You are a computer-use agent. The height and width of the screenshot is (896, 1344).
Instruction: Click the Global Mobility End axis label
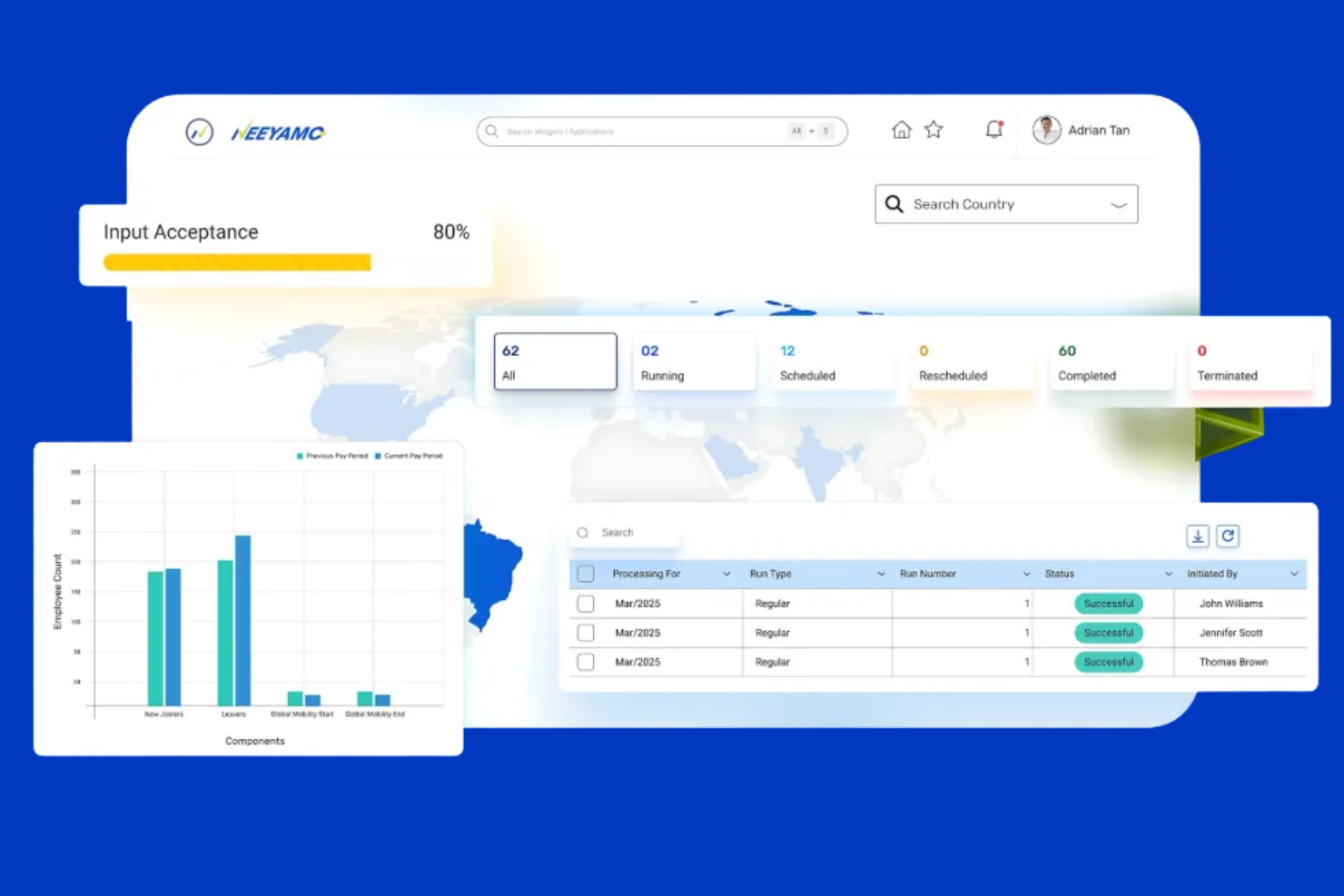tap(375, 714)
